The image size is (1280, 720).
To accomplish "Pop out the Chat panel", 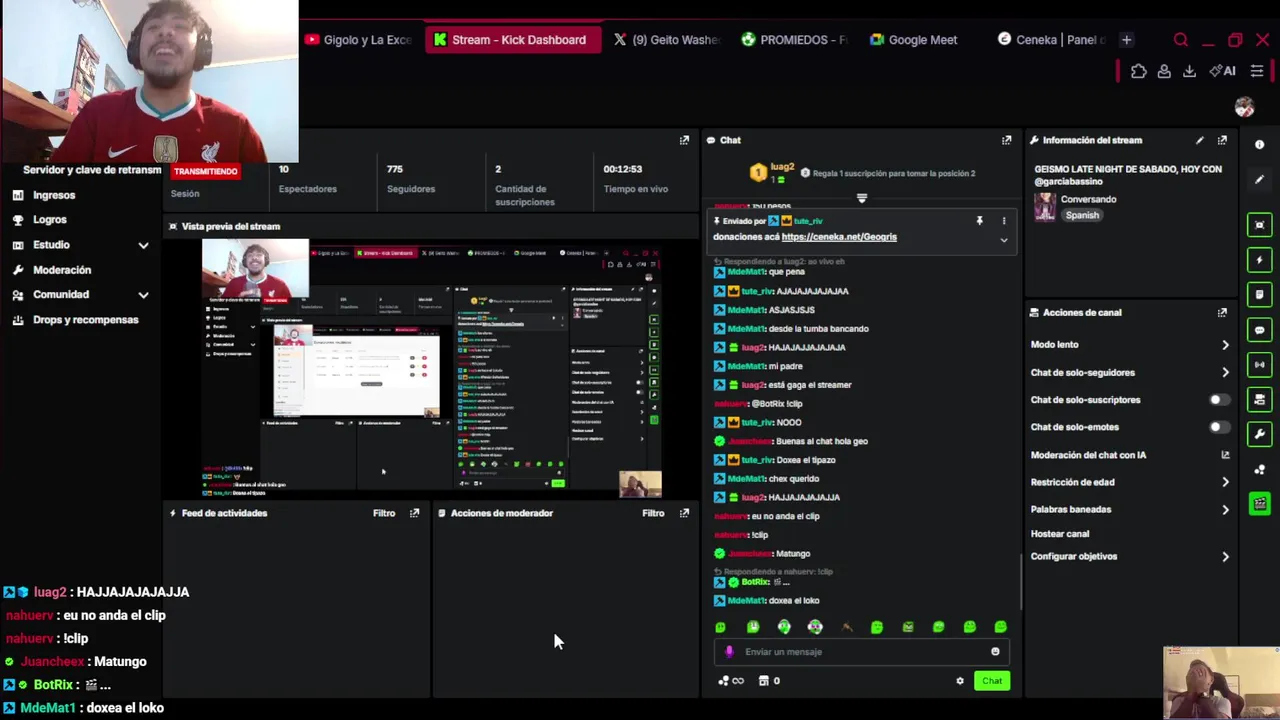I will click(1006, 140).
